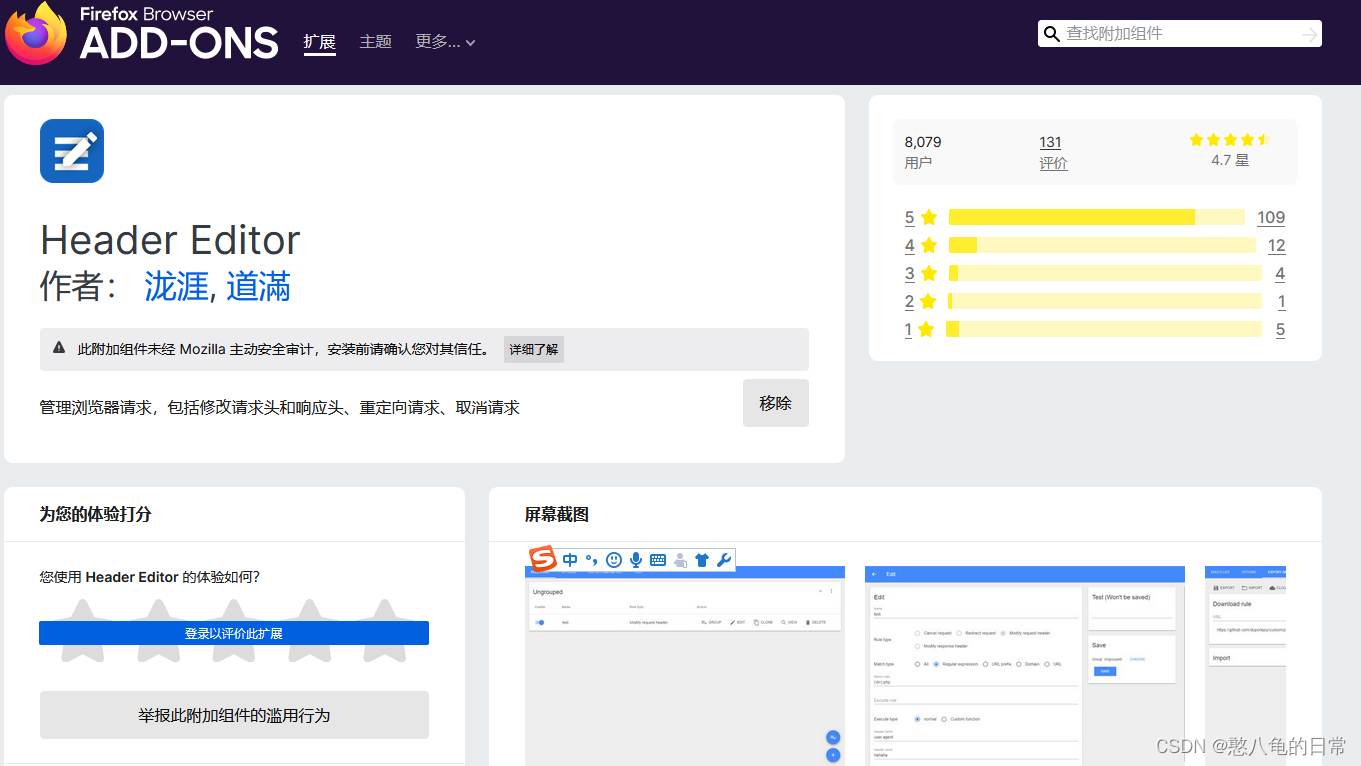Click the star icon in 5-star row
This screenshot has height=766, width=1361.
click(x=929, y=217)
